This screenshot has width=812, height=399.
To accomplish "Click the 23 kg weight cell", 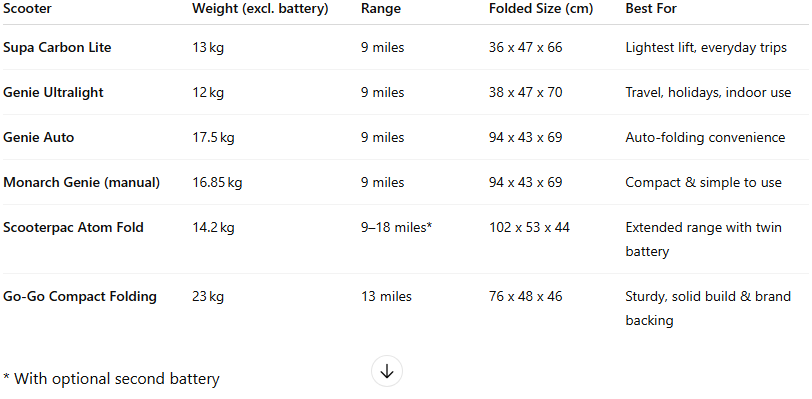I will (x=208, y=297).
